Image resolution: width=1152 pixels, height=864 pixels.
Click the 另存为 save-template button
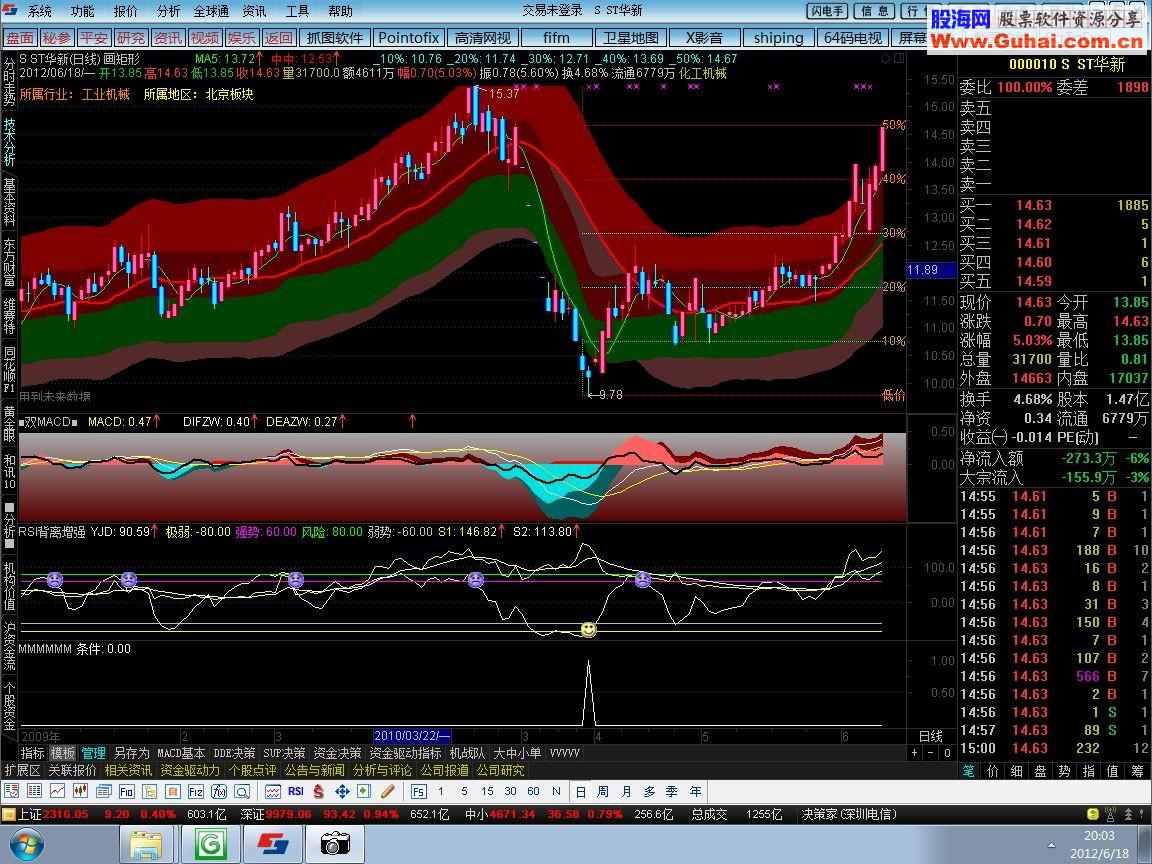[x=132, y=753]
